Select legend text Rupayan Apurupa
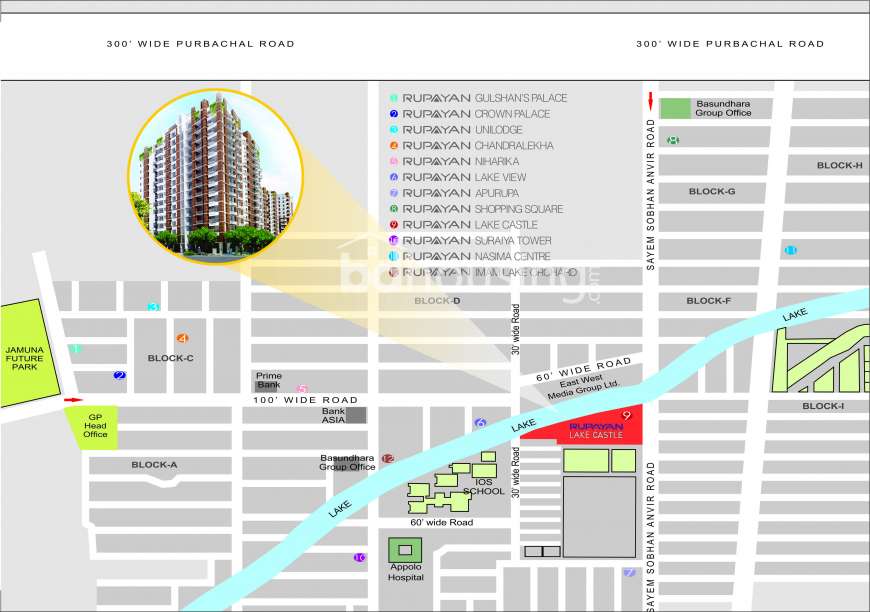870x612 pixels. pyautogui.click(x=461, y=193)
